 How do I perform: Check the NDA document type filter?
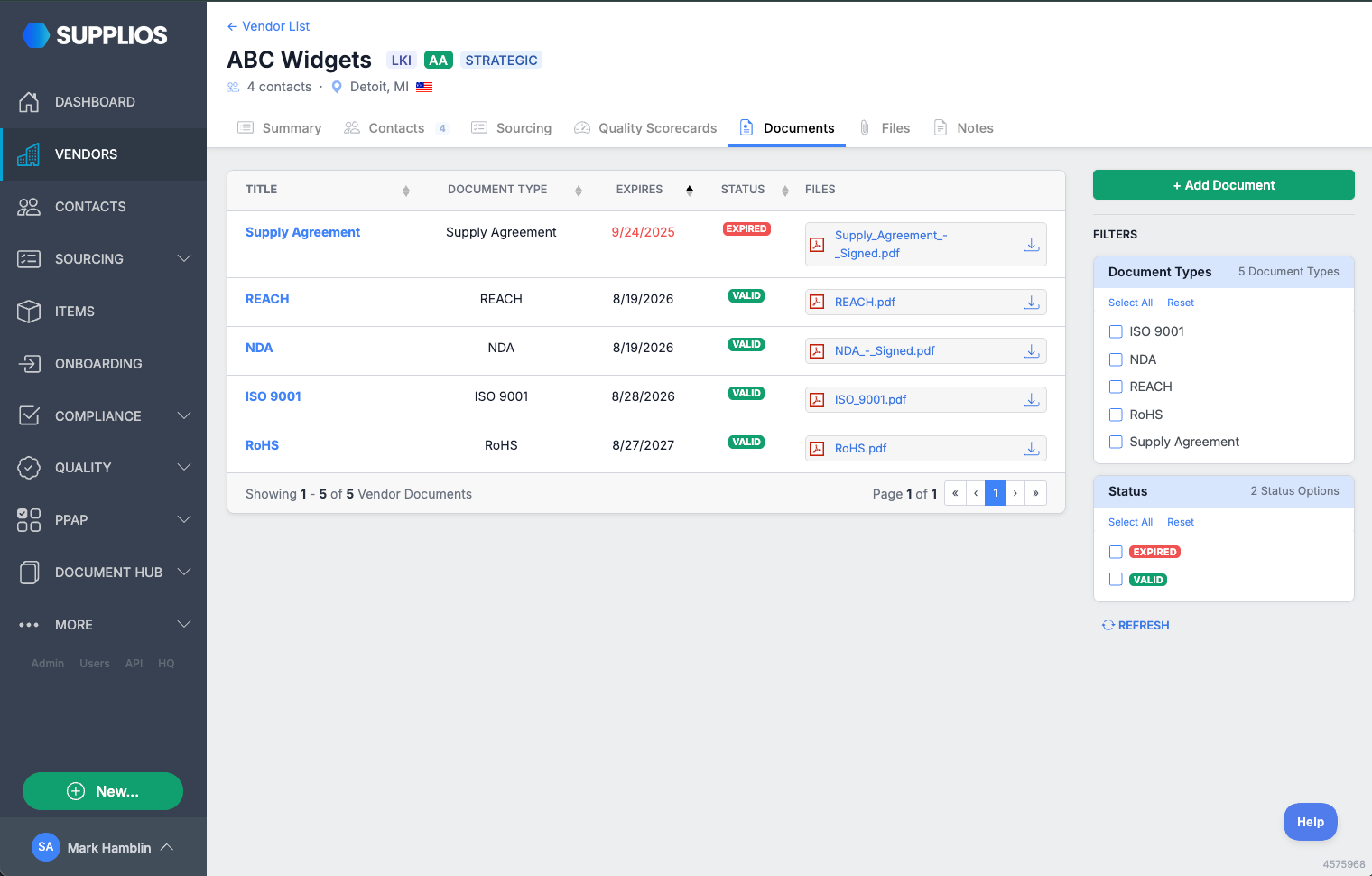tap(1116, 359)
